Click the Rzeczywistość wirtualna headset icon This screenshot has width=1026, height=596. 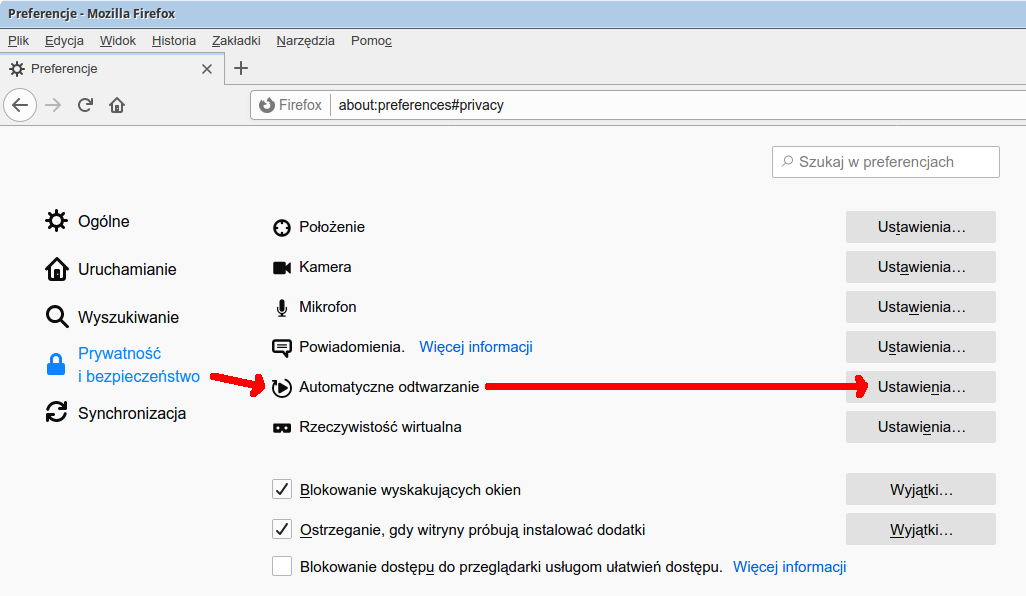[x=281, y=428]
